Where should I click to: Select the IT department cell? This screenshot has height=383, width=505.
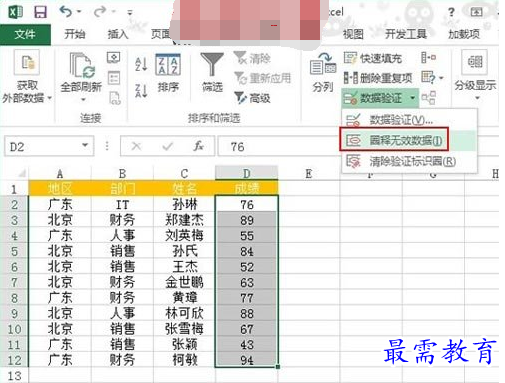pos(122,204)
